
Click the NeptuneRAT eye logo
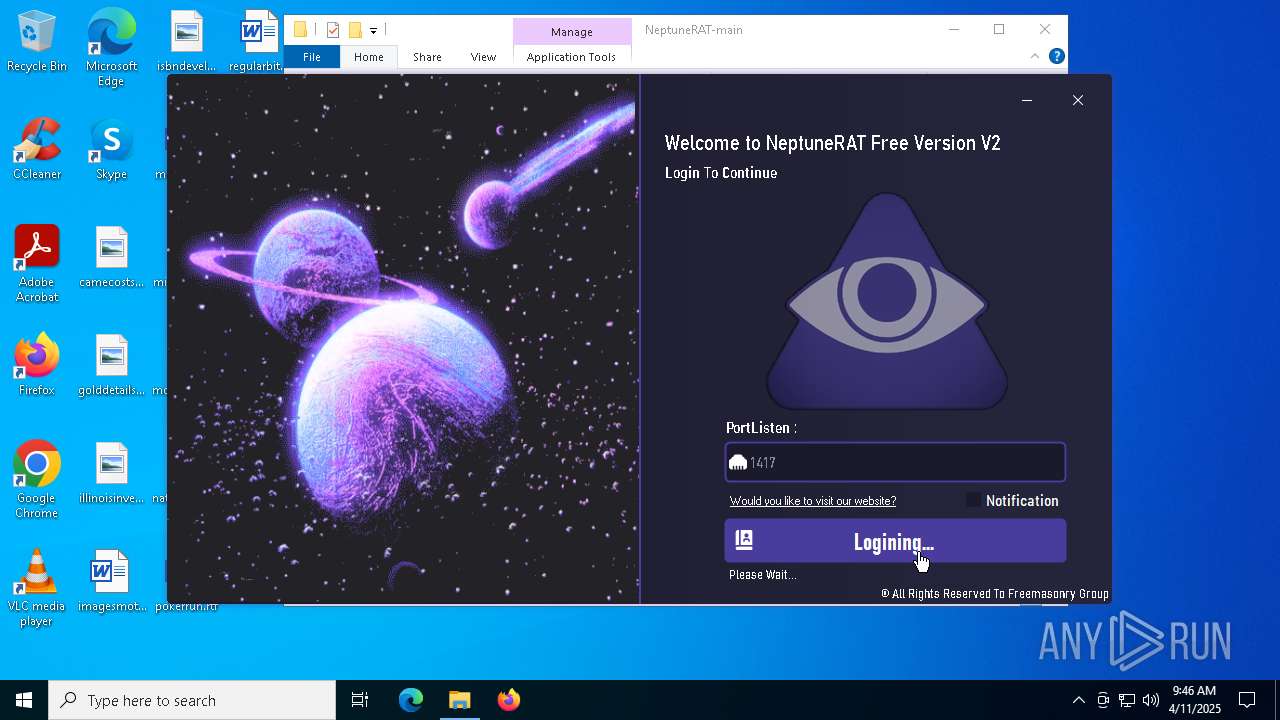(886, 302)
